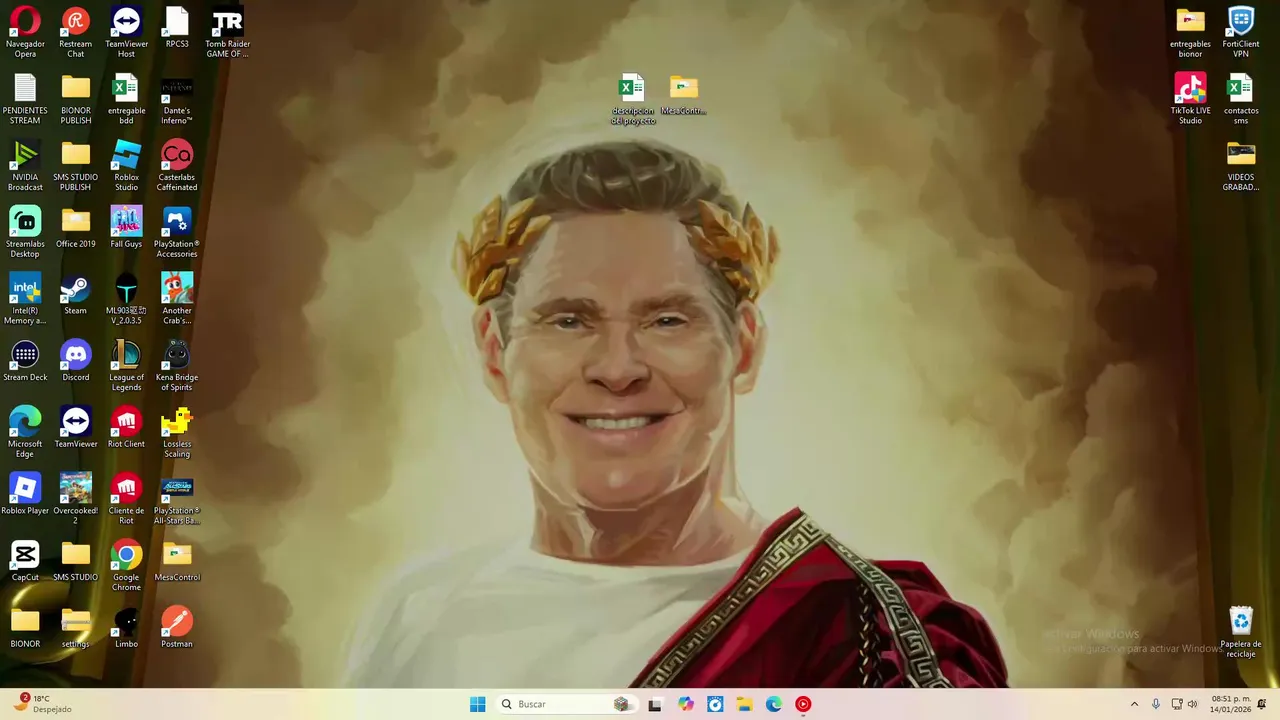The width and height of the screenshot is (1280, 720).
Task: Select the Navegador Opera desktop icon
Action: coord(25,32)
